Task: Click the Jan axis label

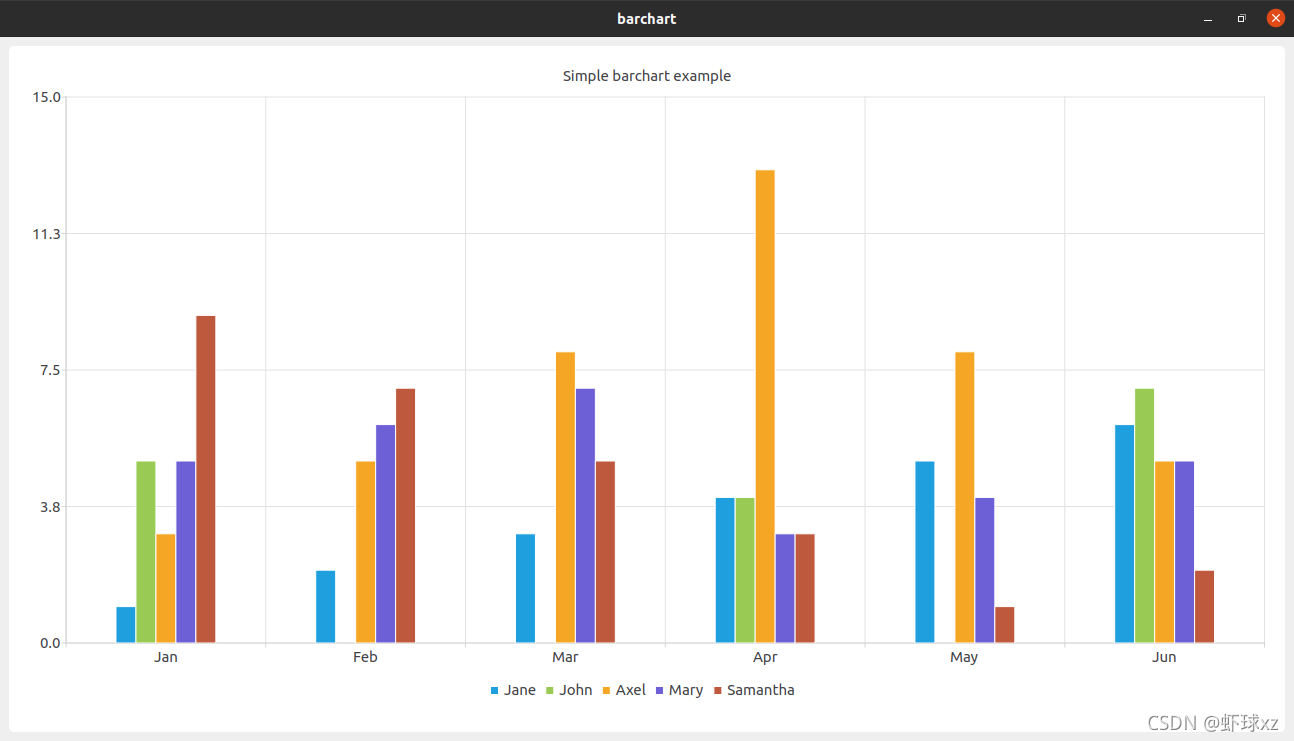Action: [x=166, y=657]
